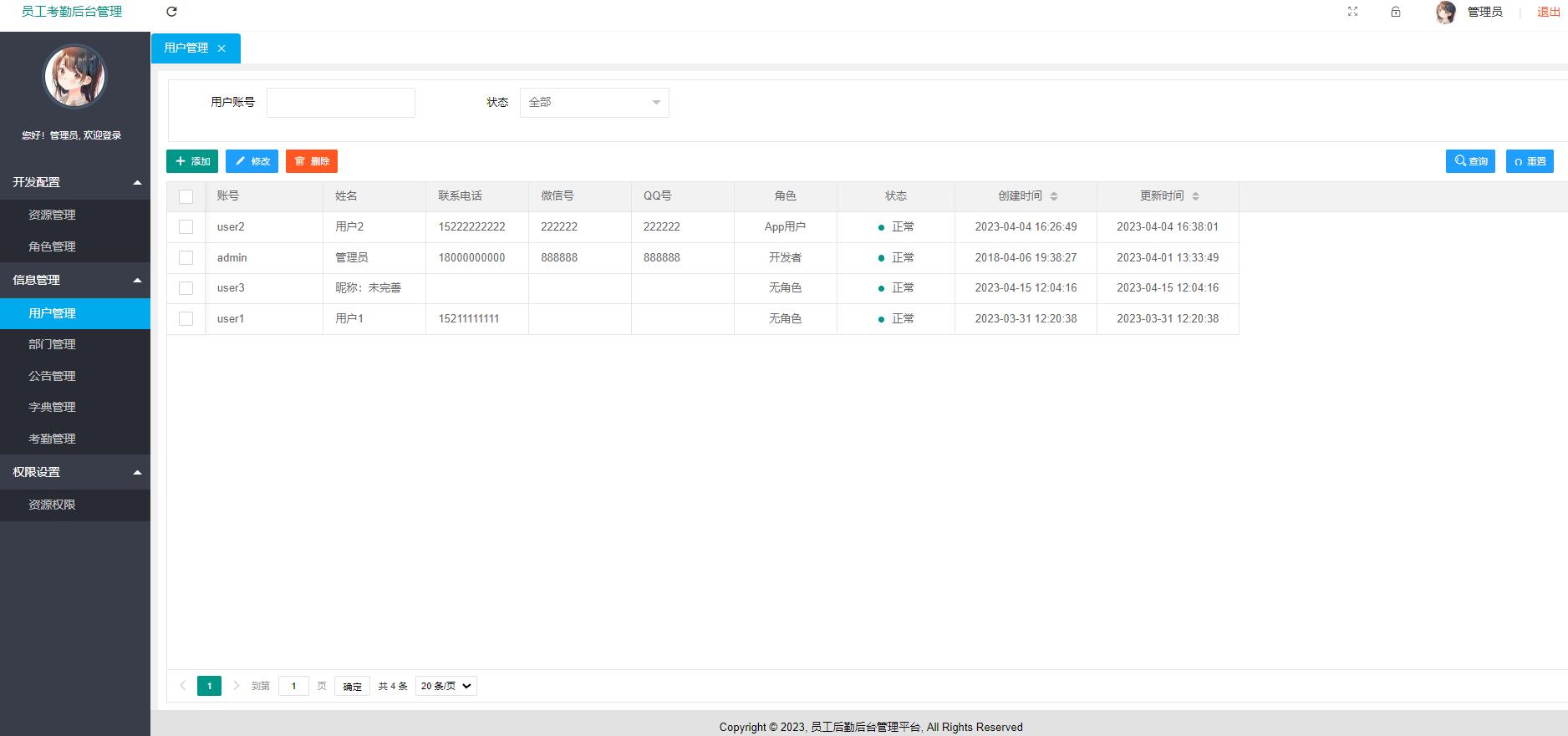Sort by 创建时间 using the sort arrows

click(1054, 196)
